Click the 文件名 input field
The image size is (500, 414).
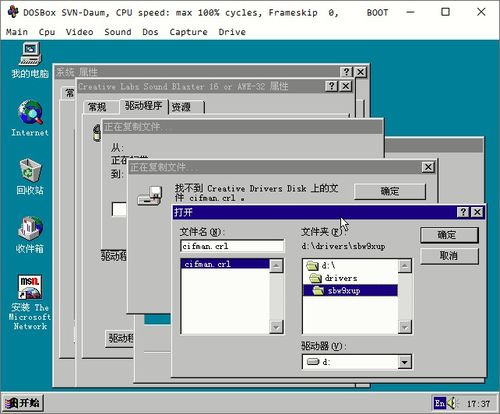click(x=232, y=246)
